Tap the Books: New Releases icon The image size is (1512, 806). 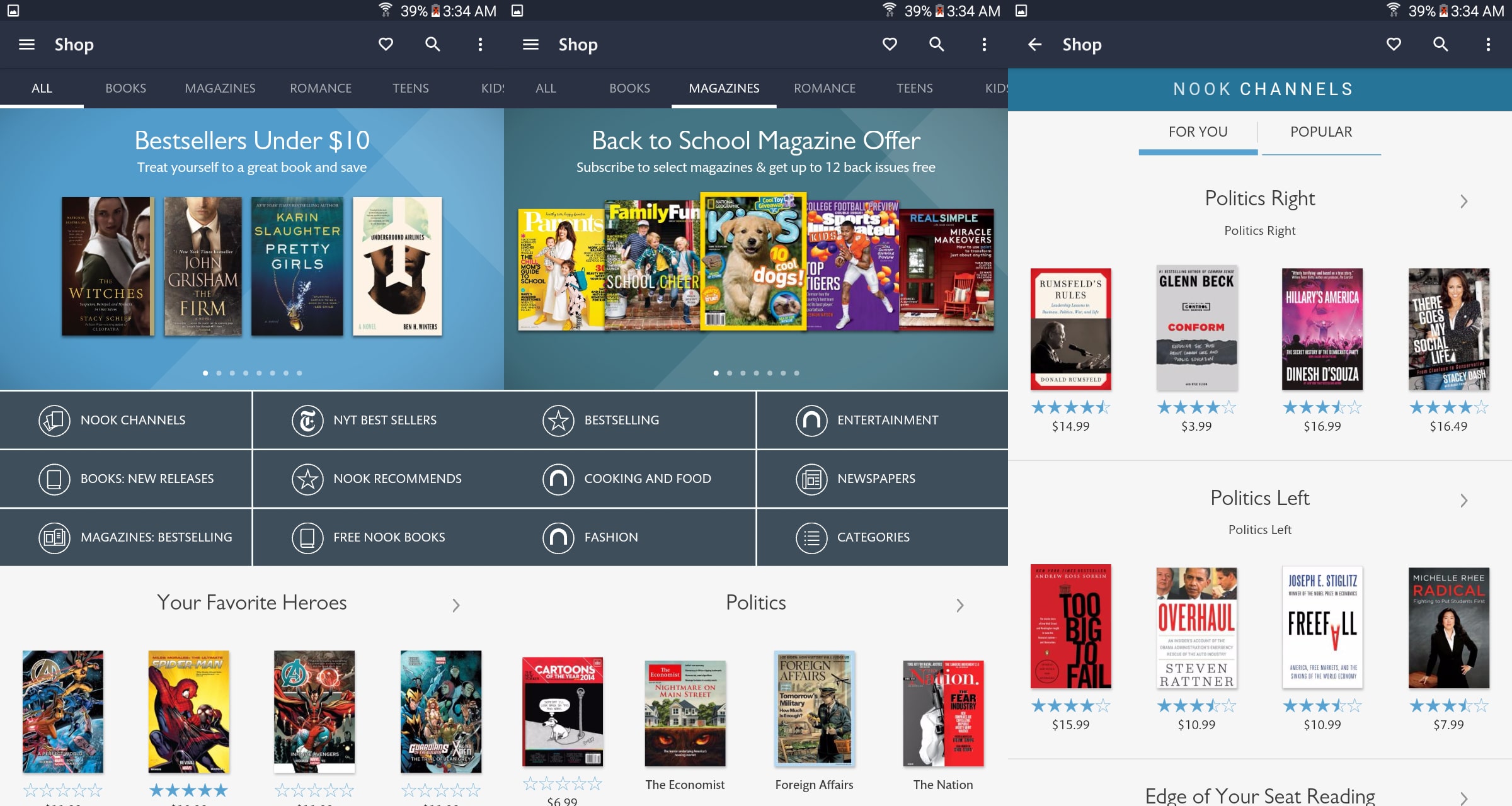tap(54, 479)
